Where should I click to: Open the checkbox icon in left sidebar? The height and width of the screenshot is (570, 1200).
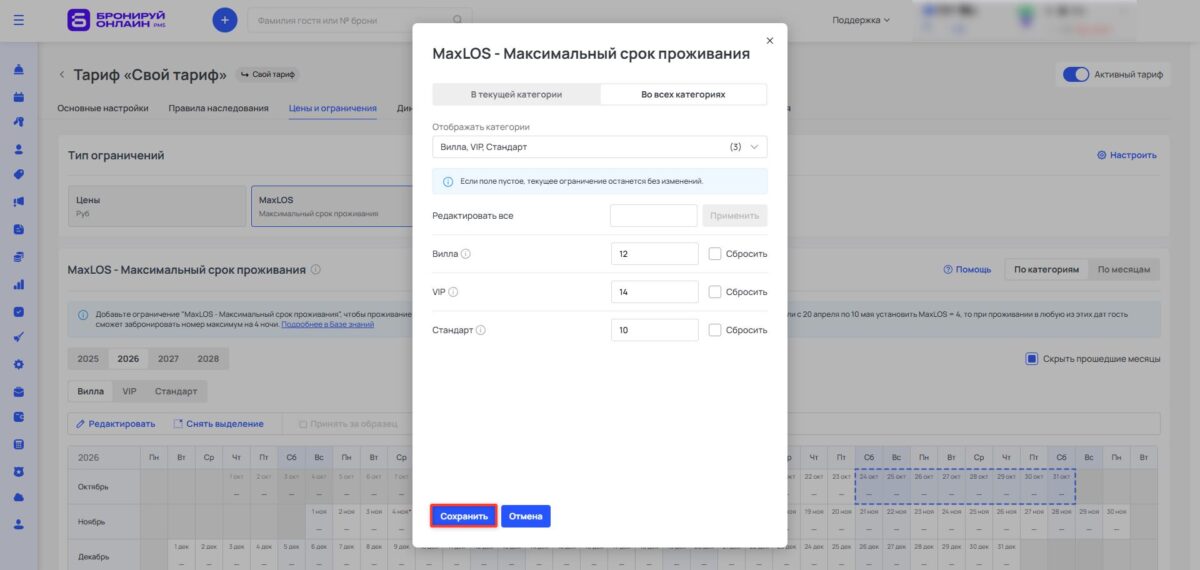click(19, 311)
